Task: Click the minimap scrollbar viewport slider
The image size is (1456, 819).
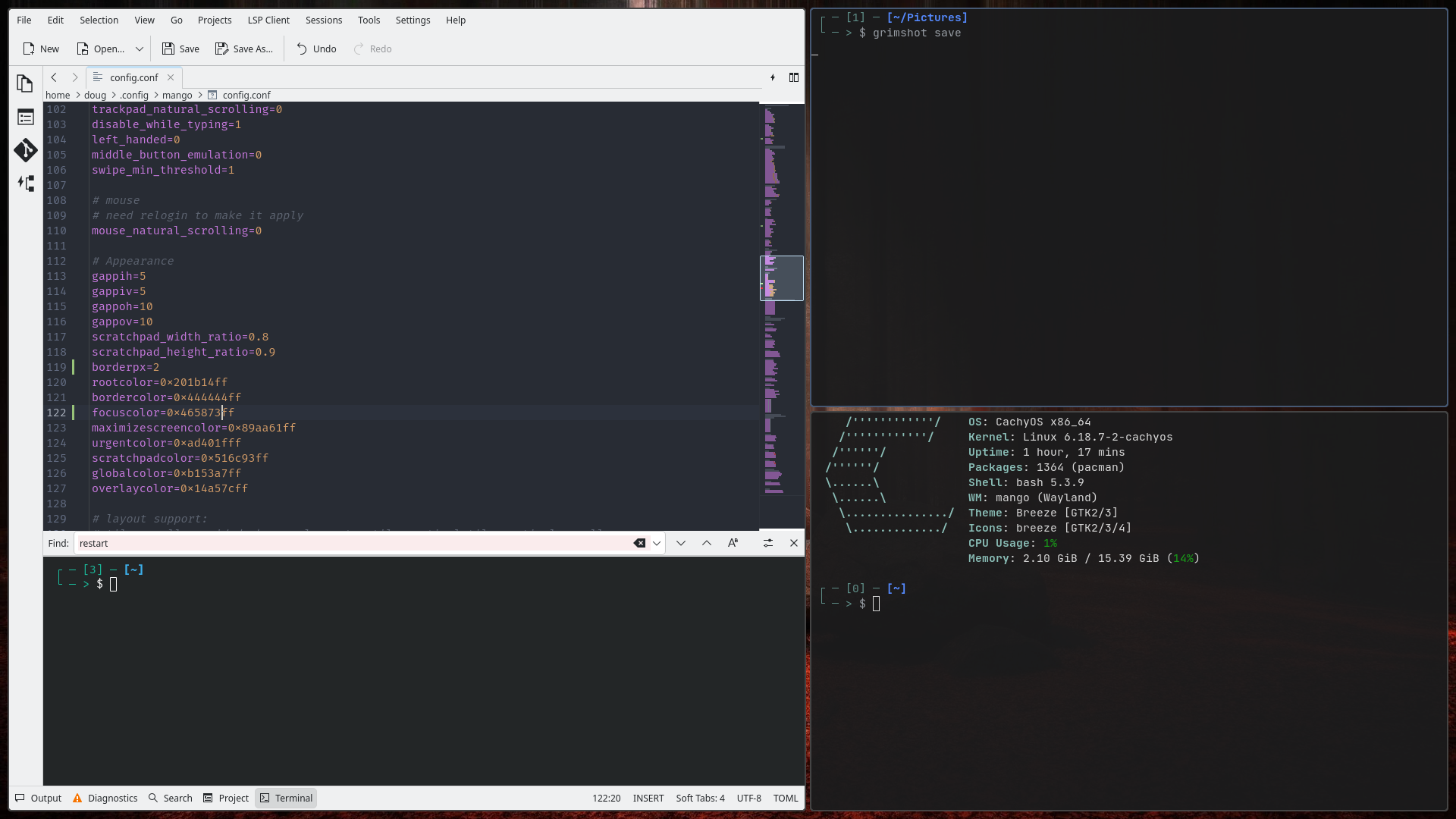Action: [x=782, y=278]
